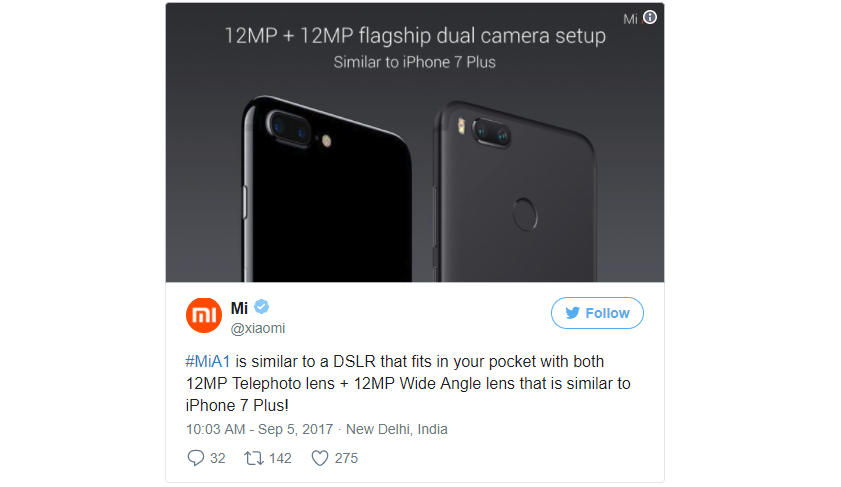Open the dual camera phones image
The height and width of the screenshot is (487, 841).
[415, 143]
